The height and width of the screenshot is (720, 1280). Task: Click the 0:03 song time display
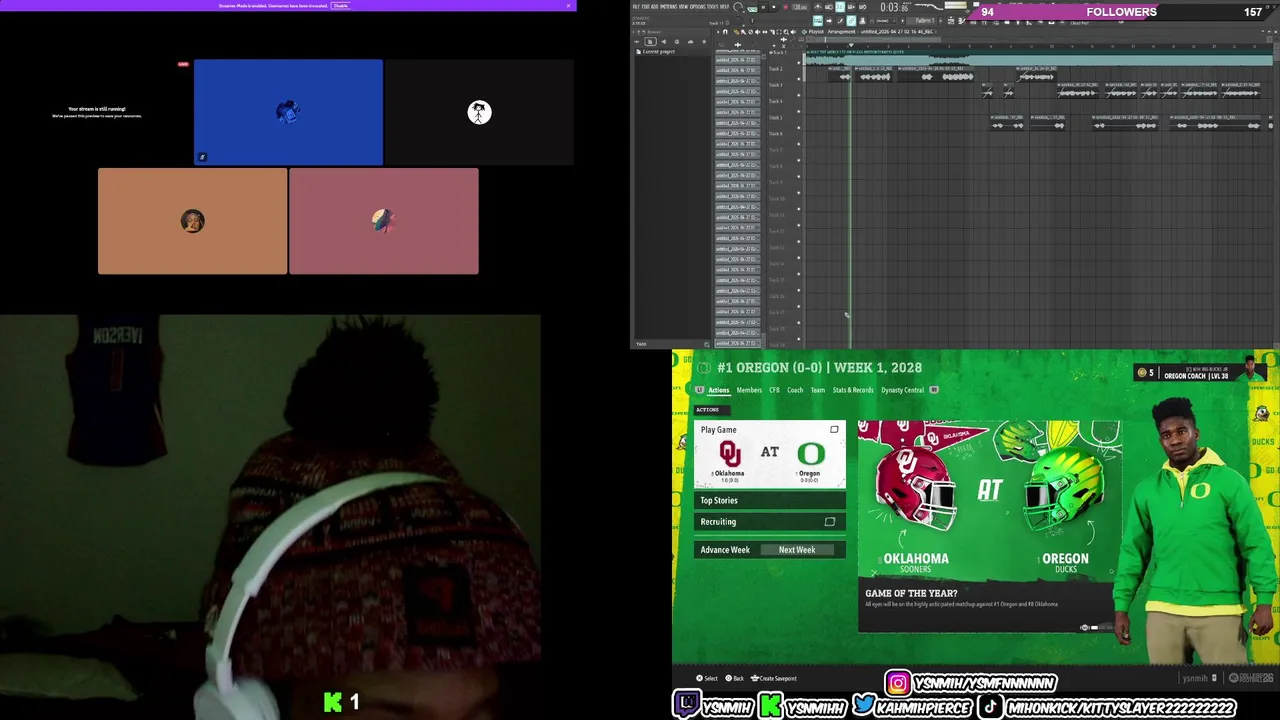point(896,8)
